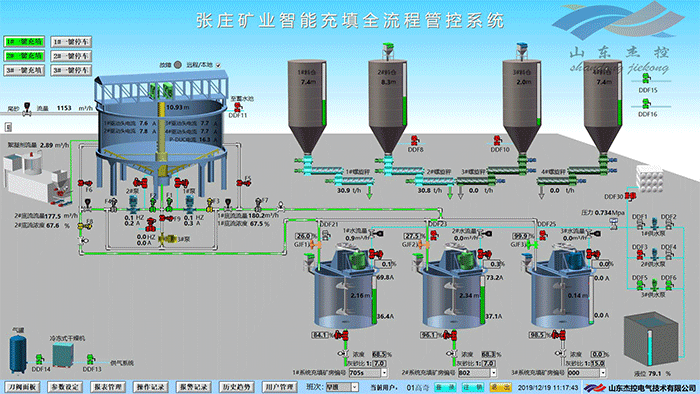This screenshot has width=700, height=394.
Task: Click the DDF30 red valve icon
Action: pos(630,196)
